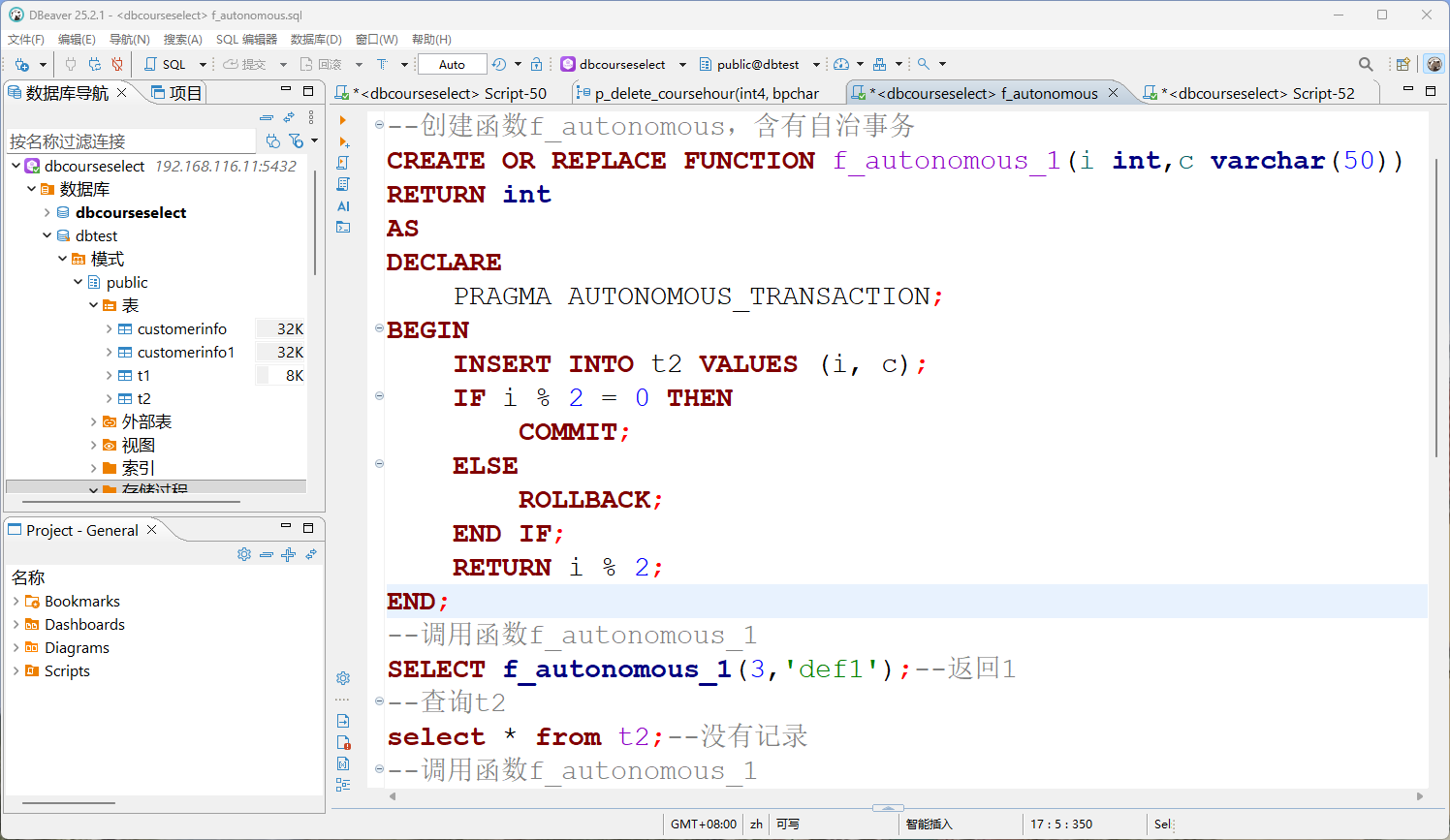1450x840 pixels.
Task: Click the Reconnect icon in toolbar
Action: (x=94, y=64)
